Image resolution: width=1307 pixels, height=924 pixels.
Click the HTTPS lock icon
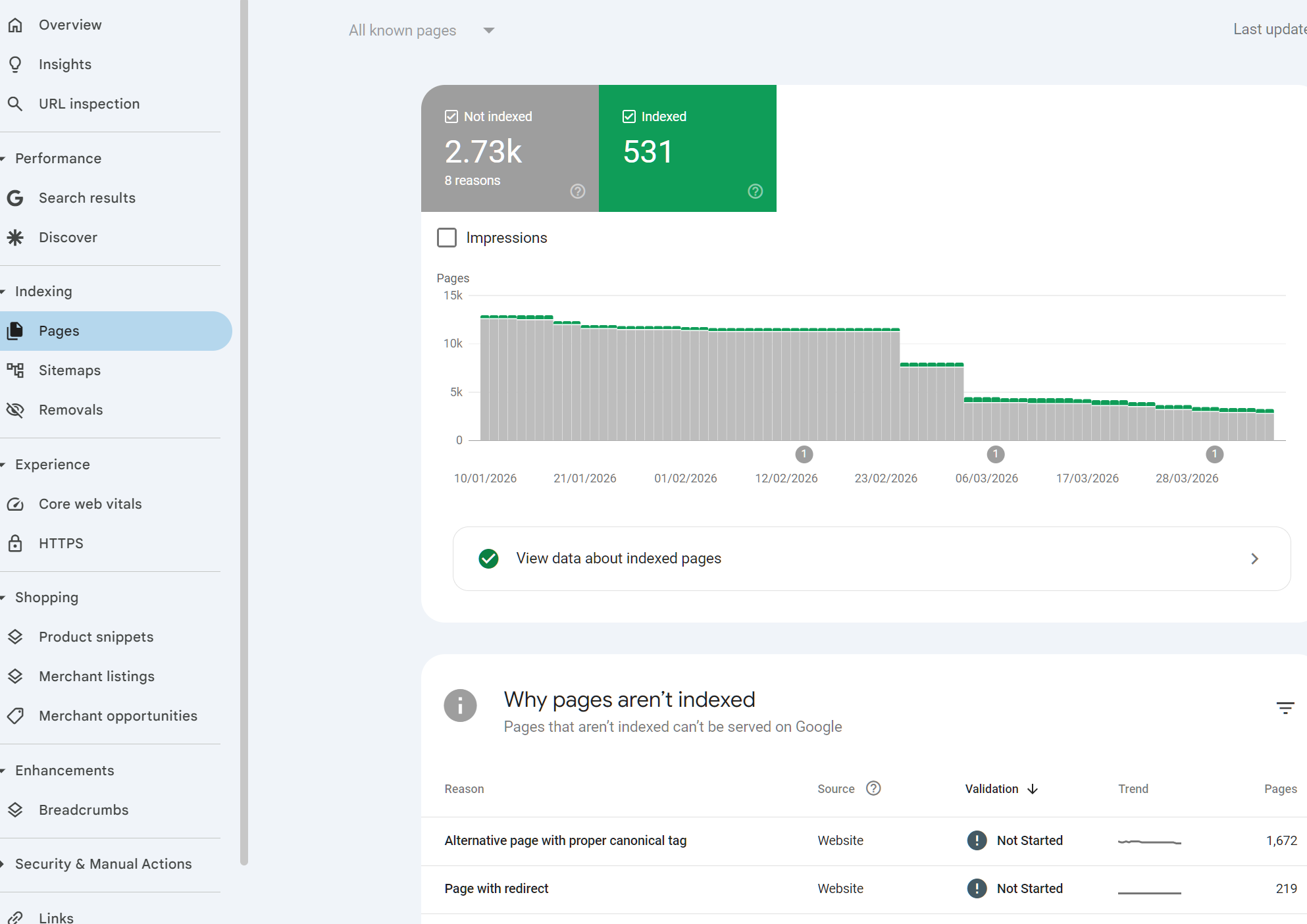15,544
